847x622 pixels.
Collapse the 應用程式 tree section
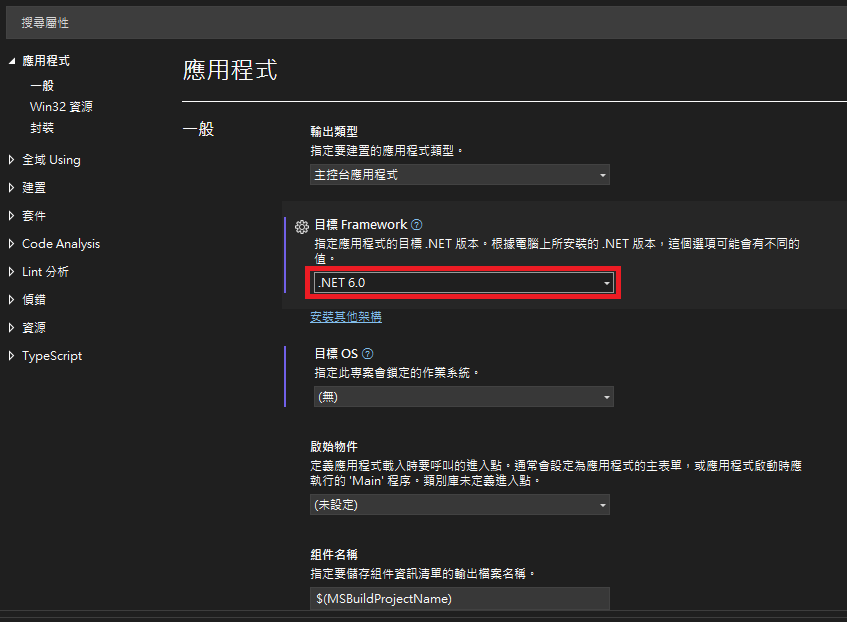click(12, 61)
